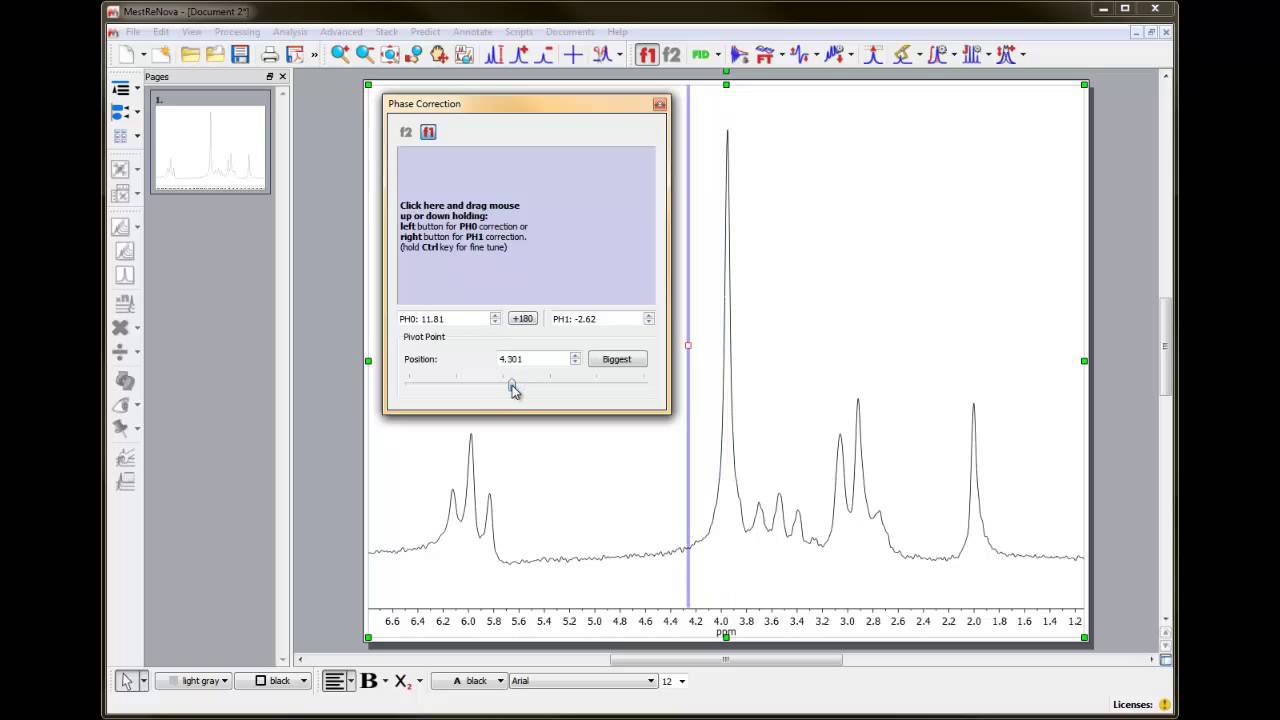Image resolution: width=1280 pixels, height=720 pixels.
Task: Click the Save (floppy disk) icon
Action: [240, 54]
